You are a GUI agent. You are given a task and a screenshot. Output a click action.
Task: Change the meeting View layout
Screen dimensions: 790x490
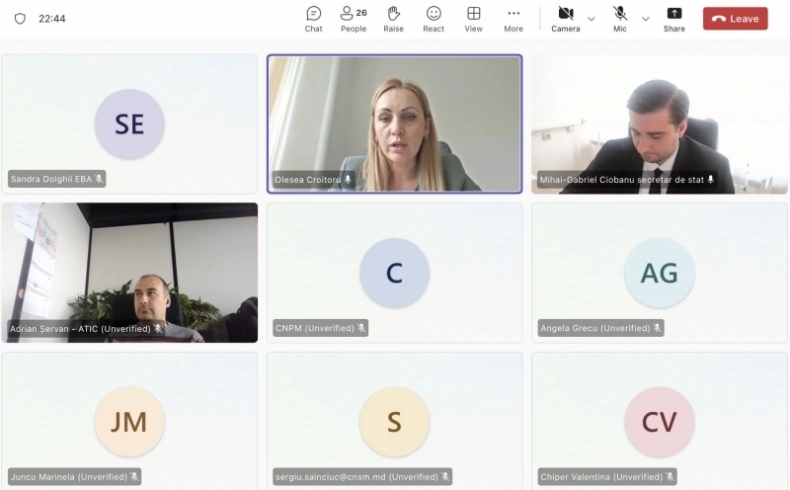(474, 19)
